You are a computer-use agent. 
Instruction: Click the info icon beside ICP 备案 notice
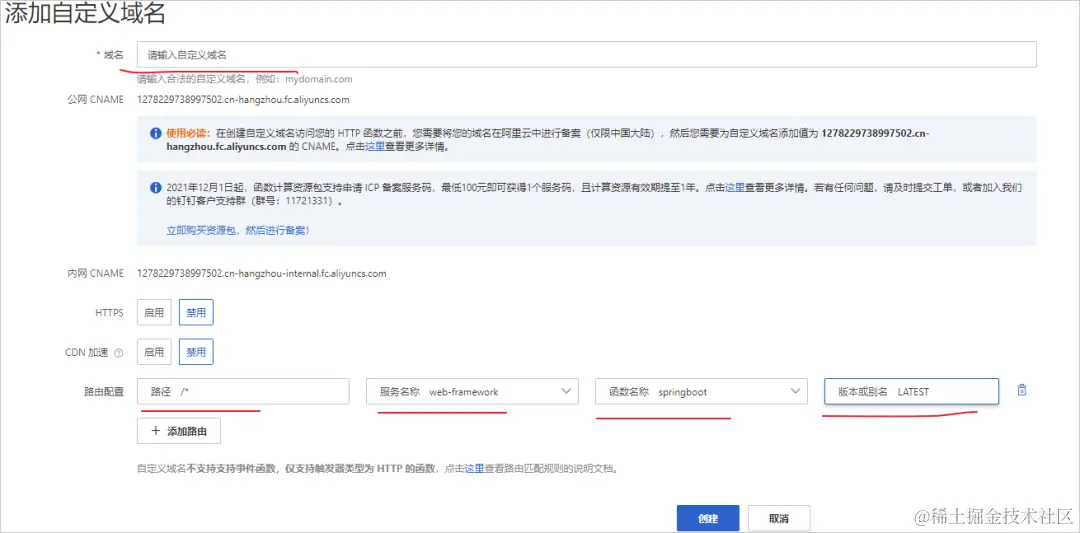tap(156, 187)
